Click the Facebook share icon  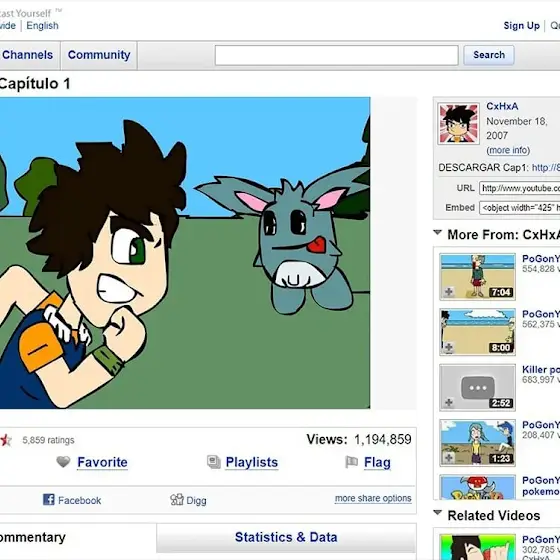tap(49, 499)
